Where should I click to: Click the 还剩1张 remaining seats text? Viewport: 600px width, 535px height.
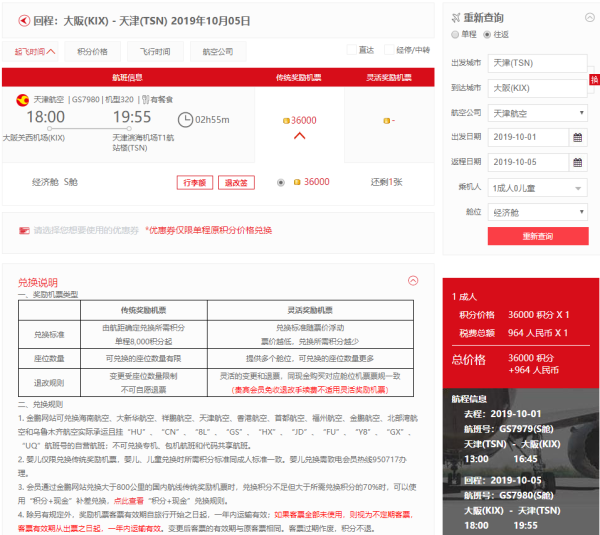click(386, 182)
